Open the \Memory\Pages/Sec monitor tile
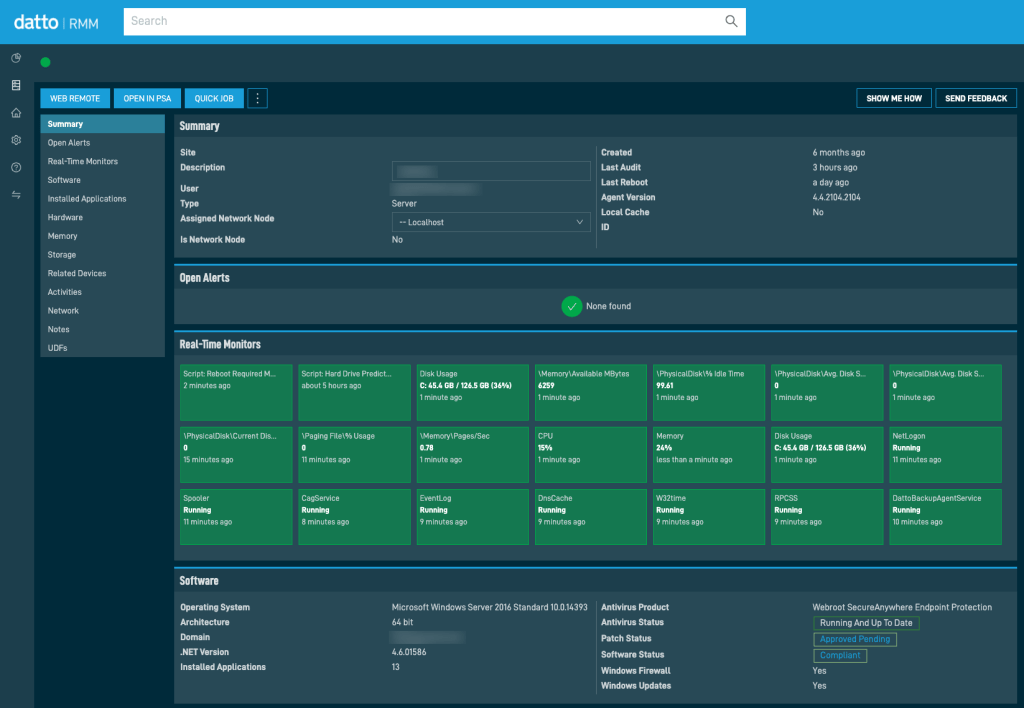1024x708 pixels. click(x=472, y=455)
